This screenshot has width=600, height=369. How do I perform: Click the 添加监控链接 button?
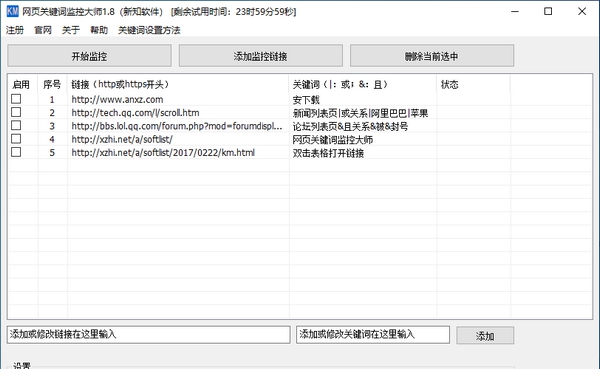[261, 56]
